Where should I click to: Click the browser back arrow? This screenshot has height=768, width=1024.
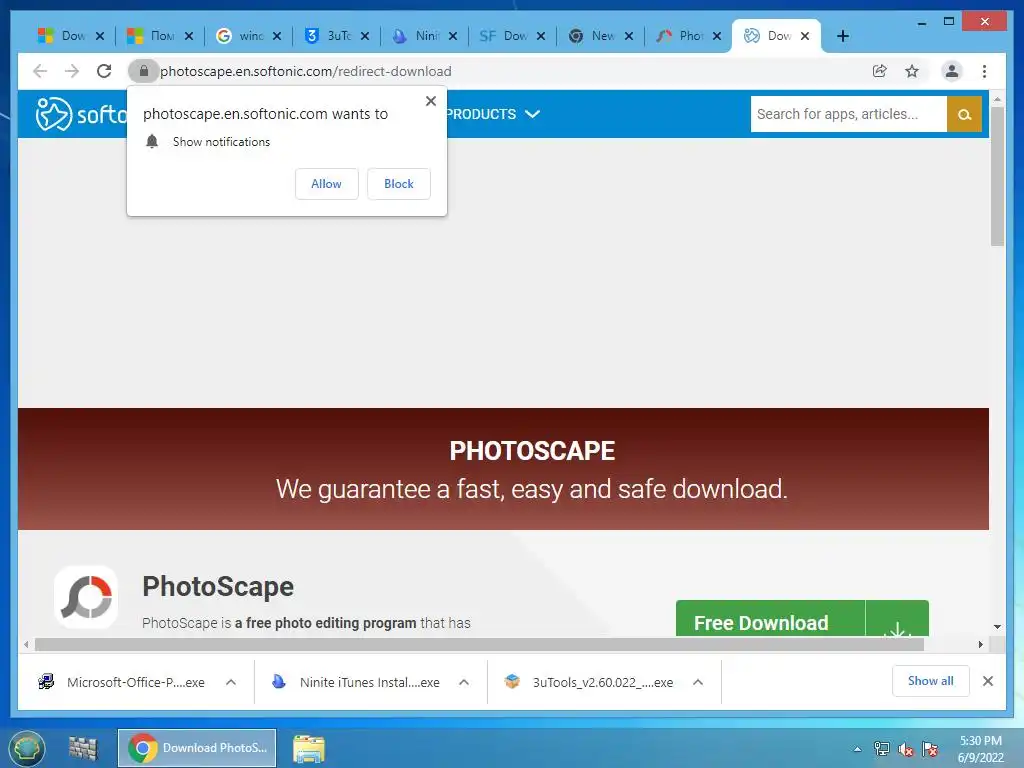click(x=40, y=71)
